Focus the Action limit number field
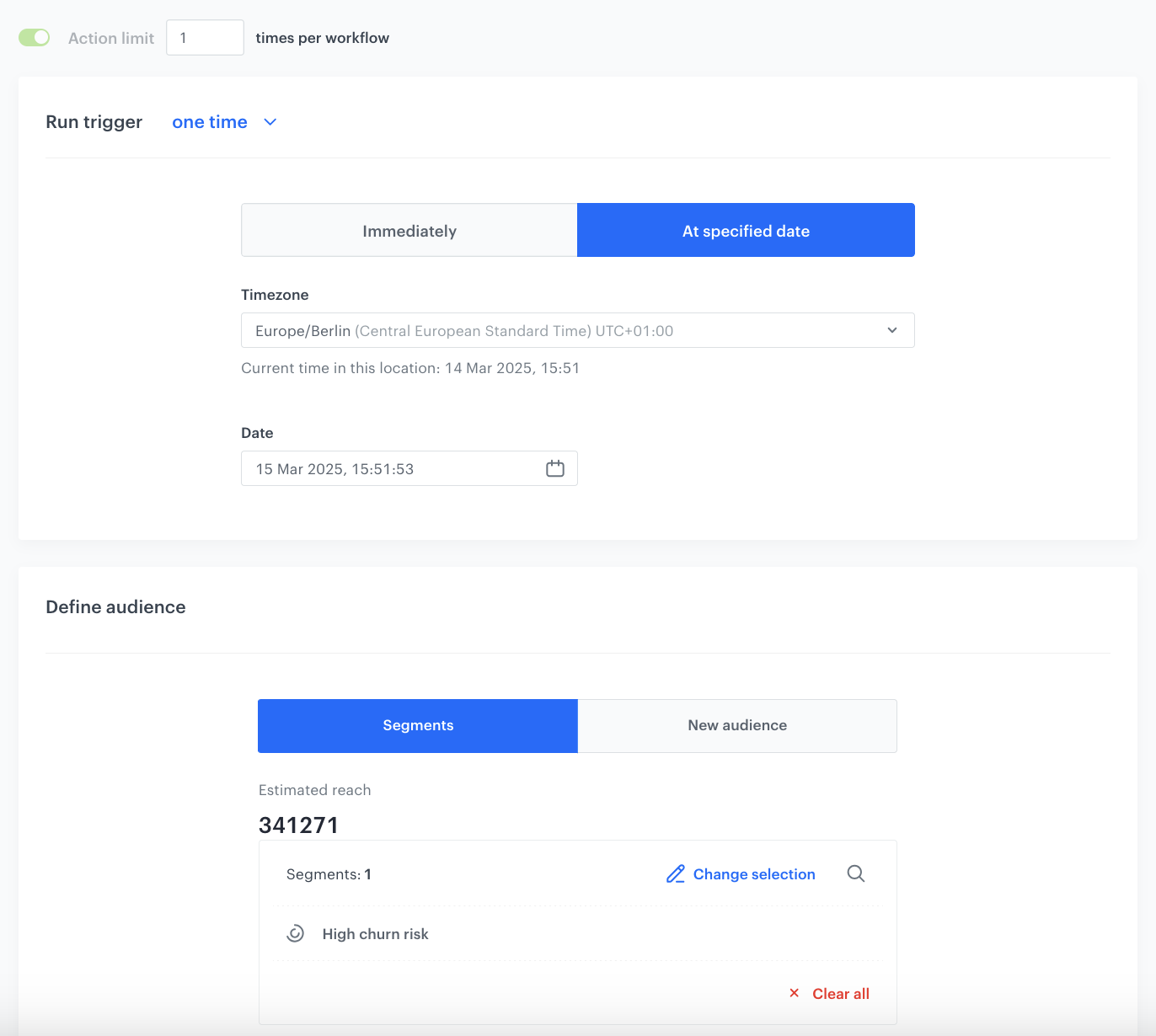This screenshot has height=1036, width=1156. [205, 38]
